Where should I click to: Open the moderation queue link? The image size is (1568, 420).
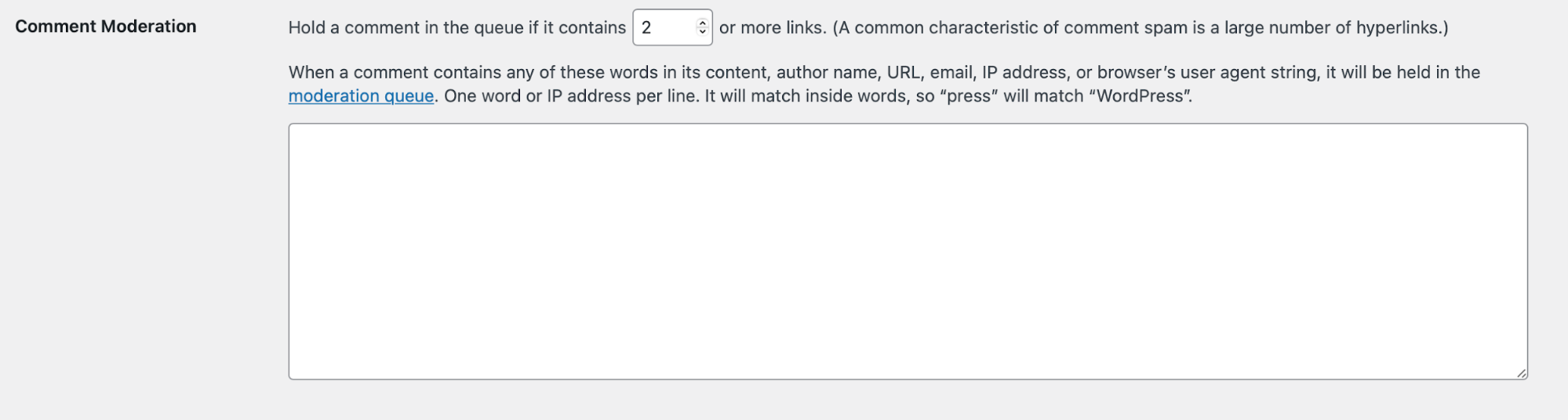point(361,96)
